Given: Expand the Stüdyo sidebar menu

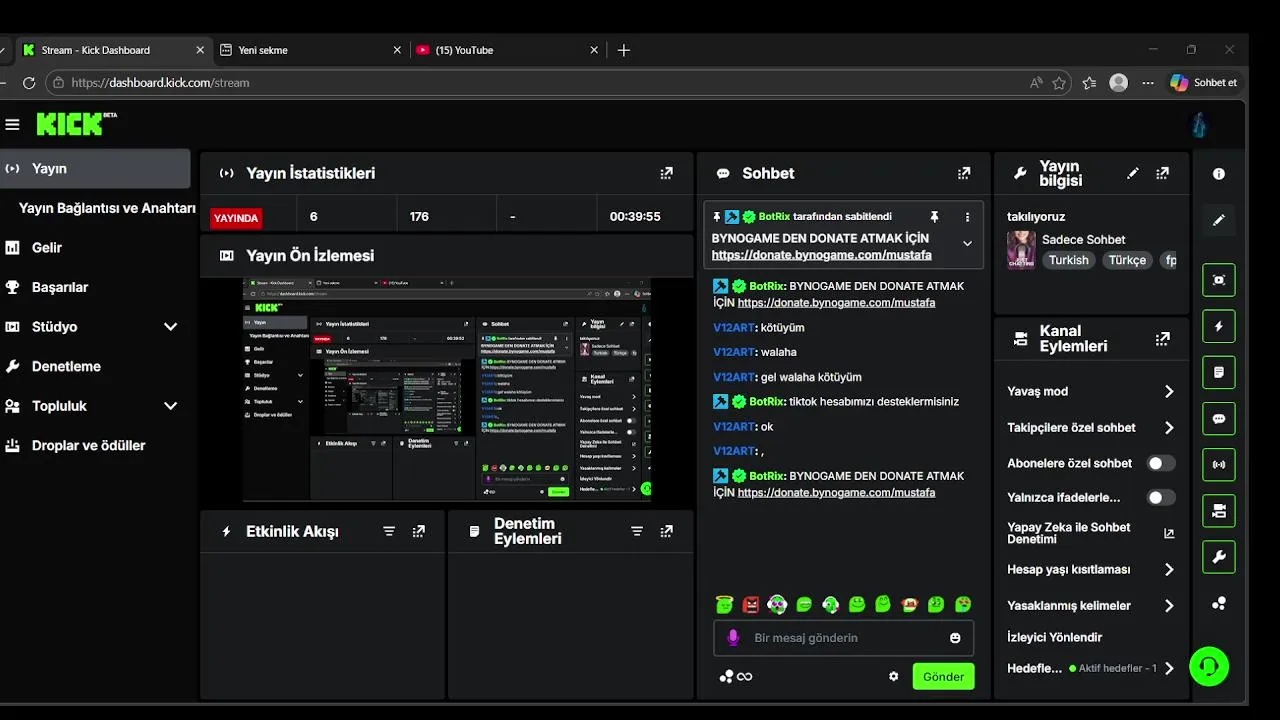Looking at the screenshot, I should [x=170, y=327].
